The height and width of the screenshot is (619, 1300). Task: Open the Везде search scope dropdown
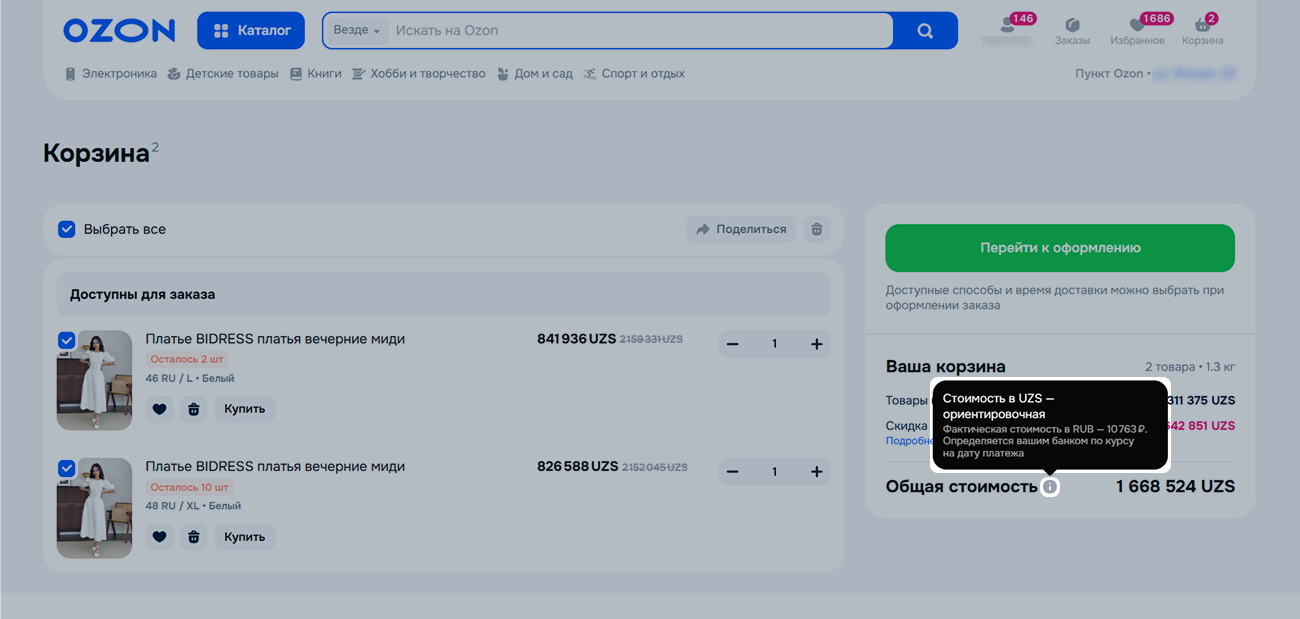click(x=356, y=31)
